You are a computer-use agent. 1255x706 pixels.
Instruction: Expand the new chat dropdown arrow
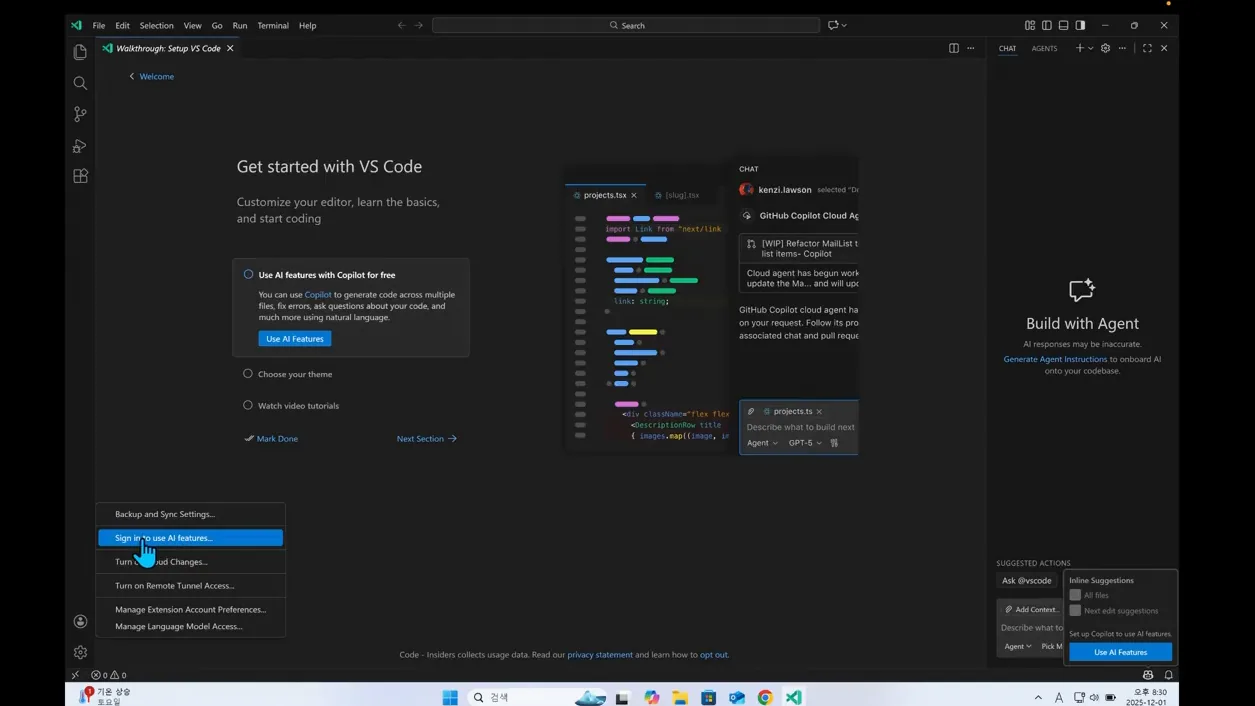(1091, 48)
